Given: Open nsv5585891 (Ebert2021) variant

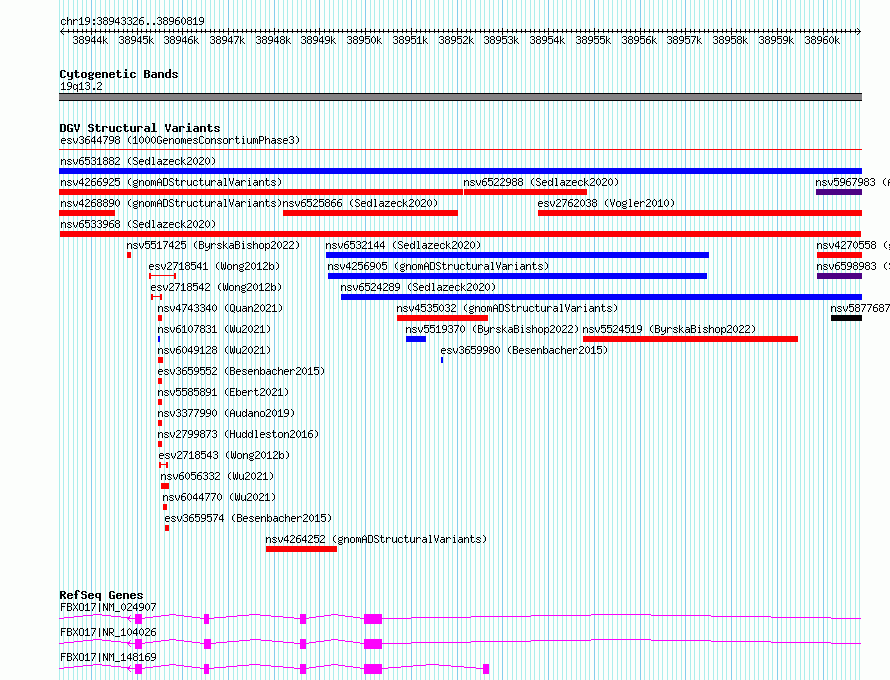Looking at the screenshot, I should coord(223,392).
